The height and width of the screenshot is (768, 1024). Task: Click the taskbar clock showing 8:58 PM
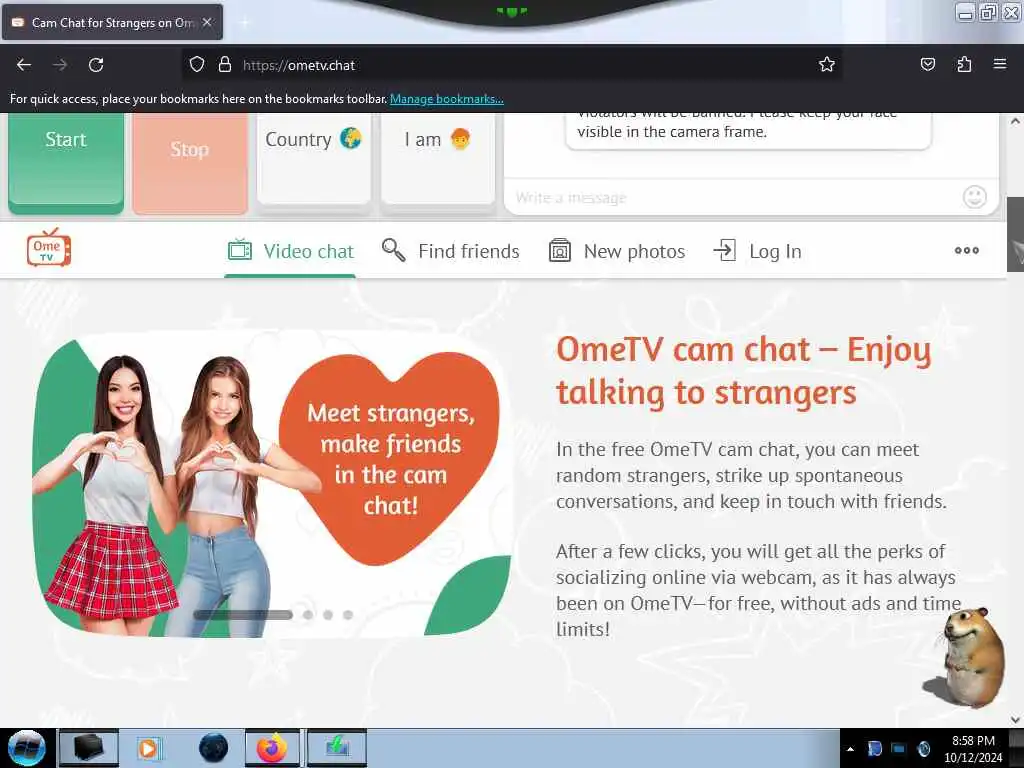pos(972,748)
